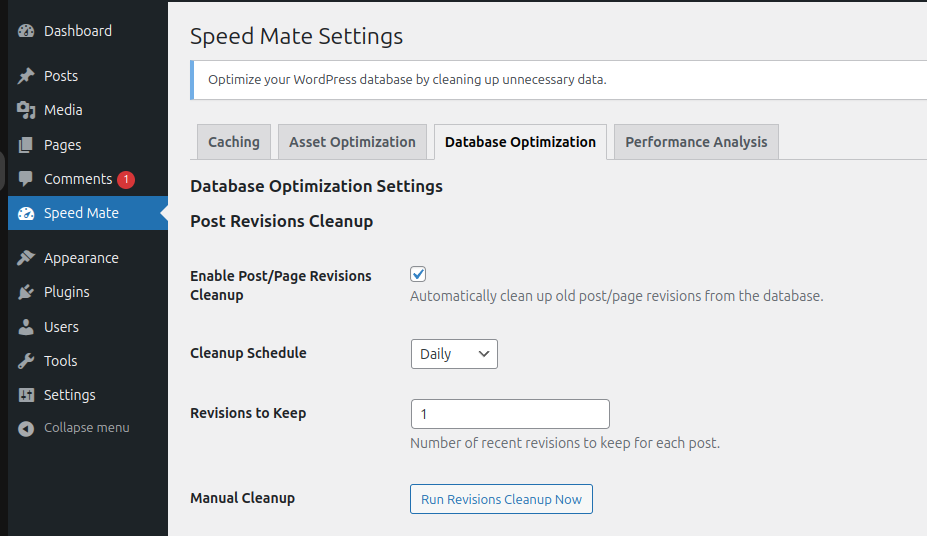This screenshot has height=536, width=927.
Task: Open the Media library icon
Action: coord(26,110)
